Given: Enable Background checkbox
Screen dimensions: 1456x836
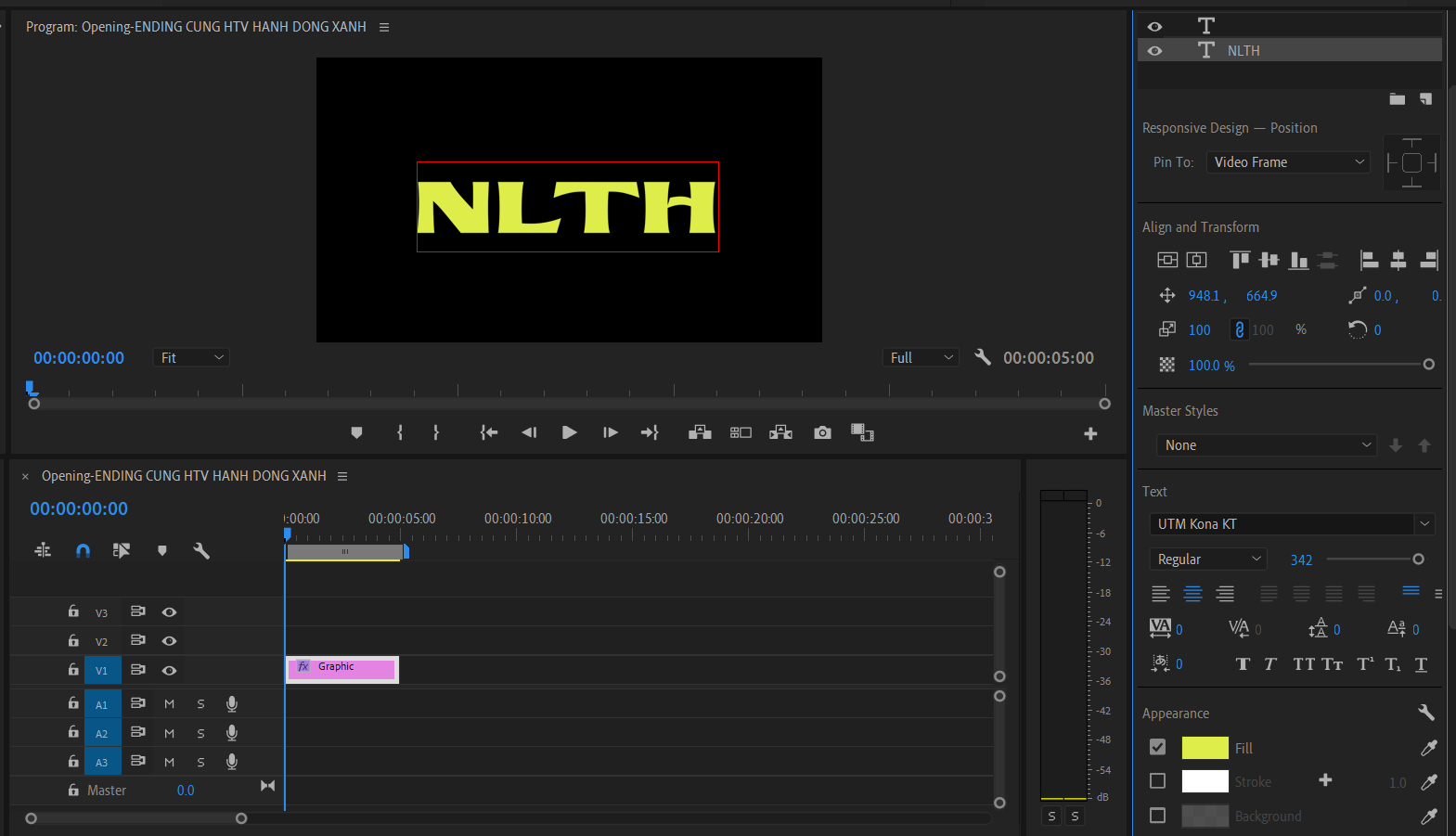Looking at the screenshot, I should coord(1157,816).
